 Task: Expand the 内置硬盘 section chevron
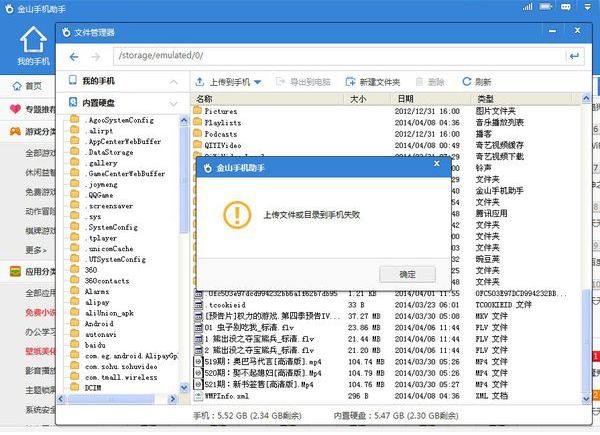pyautogui.click(x=173, y=103)
